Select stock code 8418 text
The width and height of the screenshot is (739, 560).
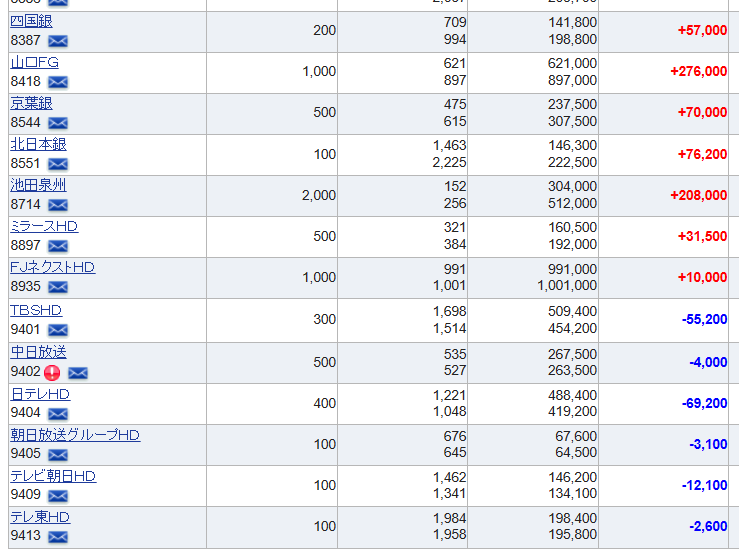click(25, 81)
